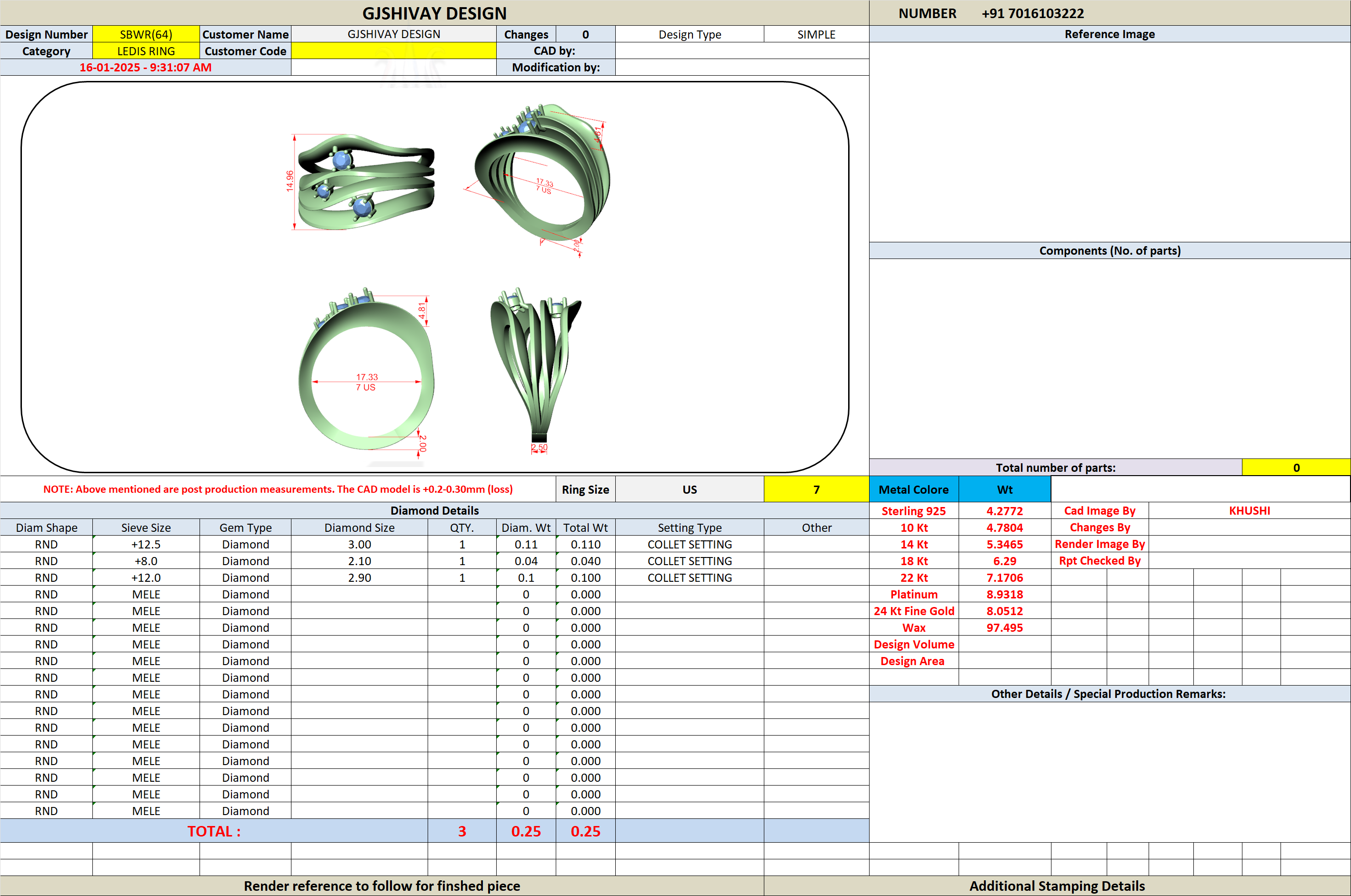The height and width of the screenshot is (896, 1351).
Task: Click the empty yellow Customer Code field
Action: [x=394, y=51]
